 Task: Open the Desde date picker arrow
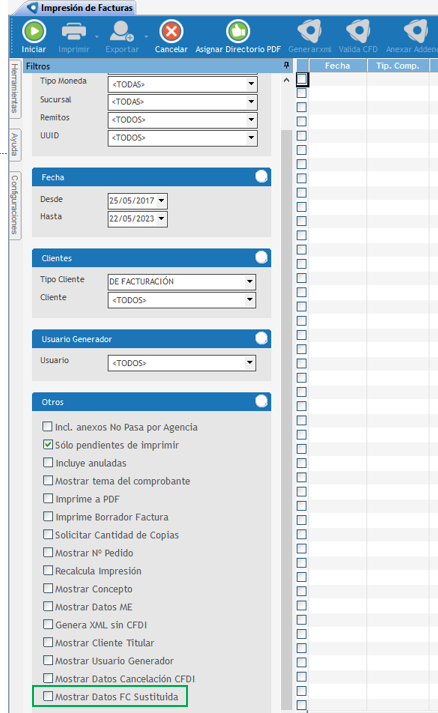(x=161, y=201)
